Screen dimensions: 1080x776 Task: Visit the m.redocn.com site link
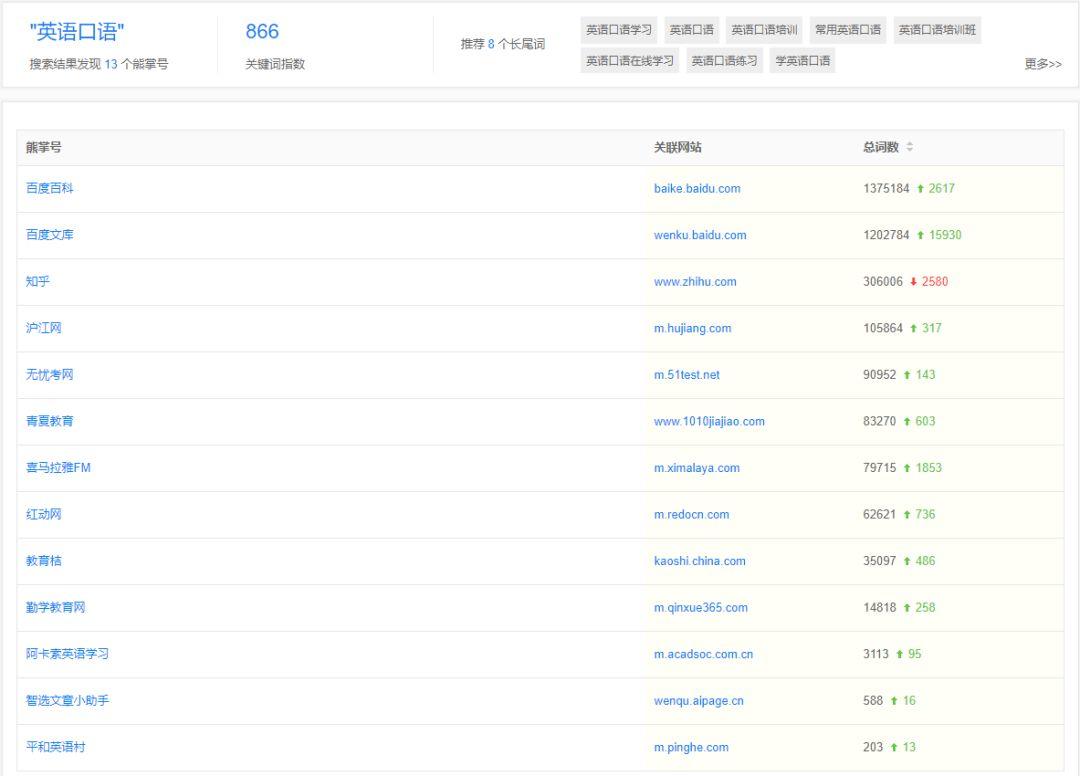click(692, 514)
